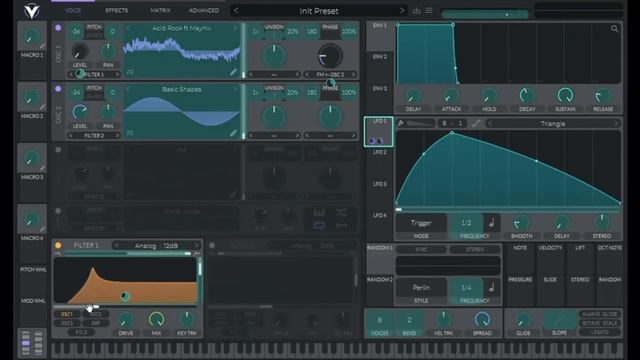Open the save preset icon

(416, 11)
